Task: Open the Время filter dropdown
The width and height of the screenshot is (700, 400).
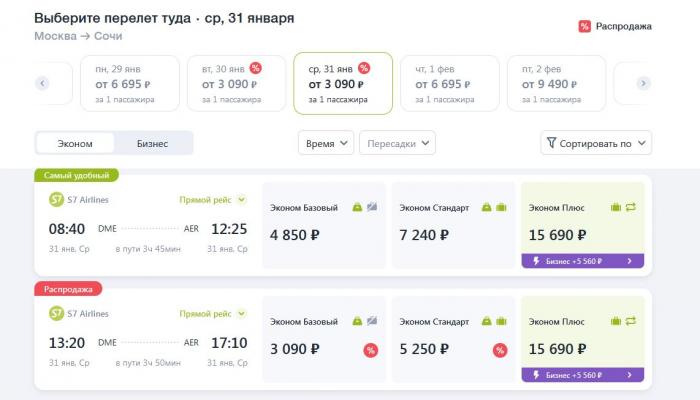Action: pyautogui.click(x=326, y=143)
